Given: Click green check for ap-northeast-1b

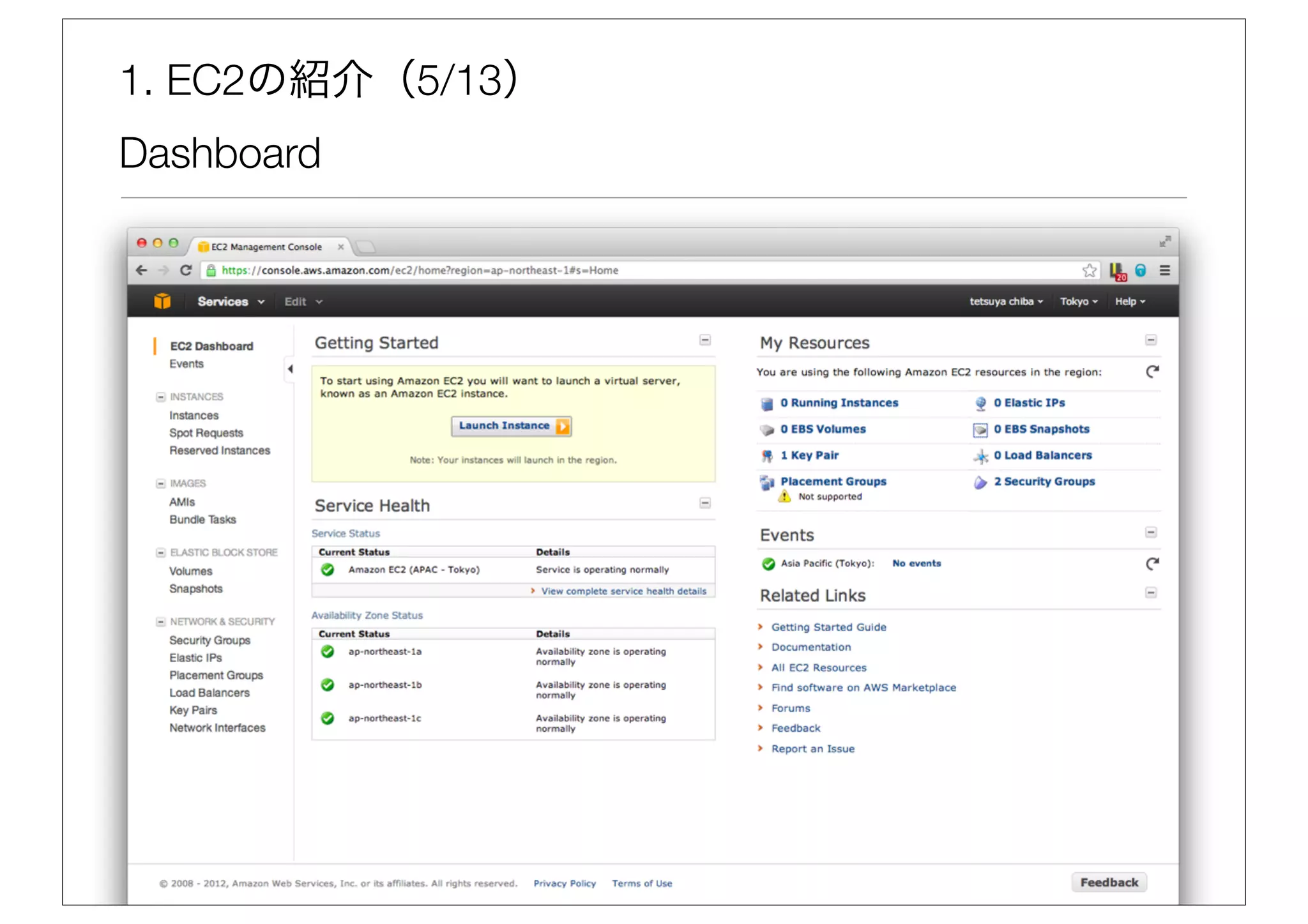Looking at the screenshot, I should (x=328, y=685).
